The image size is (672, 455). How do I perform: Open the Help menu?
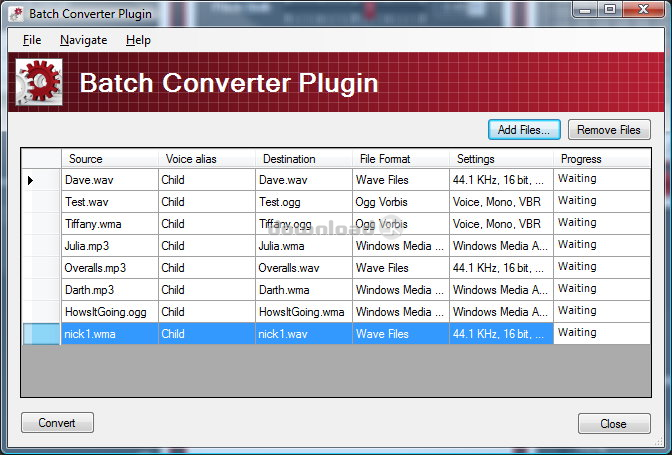pyautogui.click(x=138, y=40)
